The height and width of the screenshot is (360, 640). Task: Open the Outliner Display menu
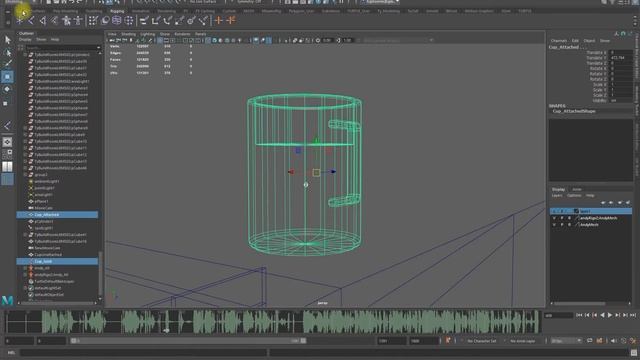(25, 40)
